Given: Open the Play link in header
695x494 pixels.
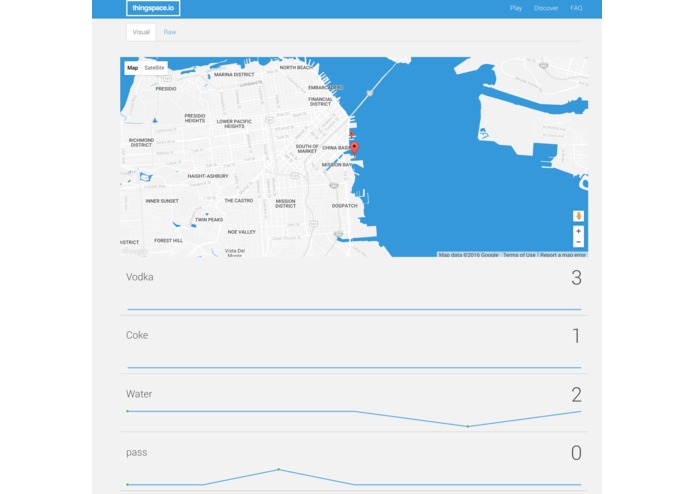Looking at the screenshot, I should click(x=515, y=8).
